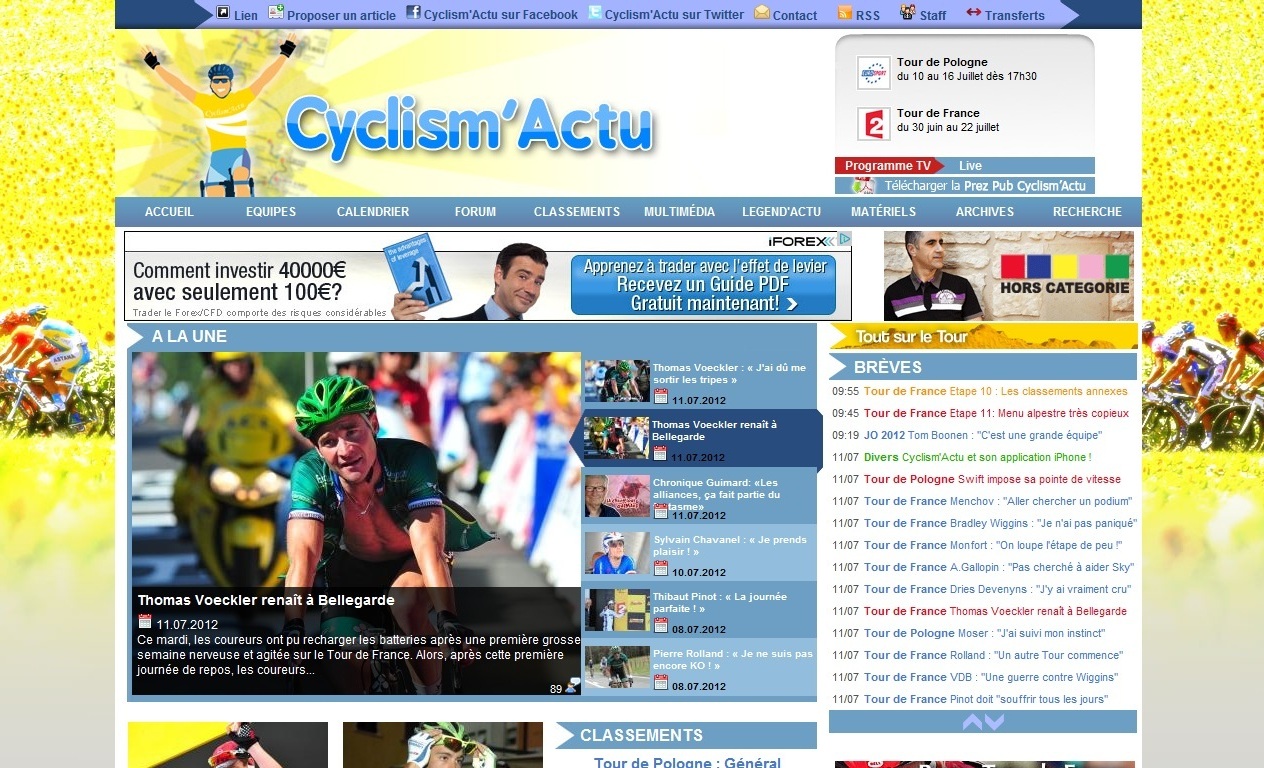Open the MULTIMÉDIA navigation menu
The width and height of the screenshot is (1264, 768).
[679, 212]
